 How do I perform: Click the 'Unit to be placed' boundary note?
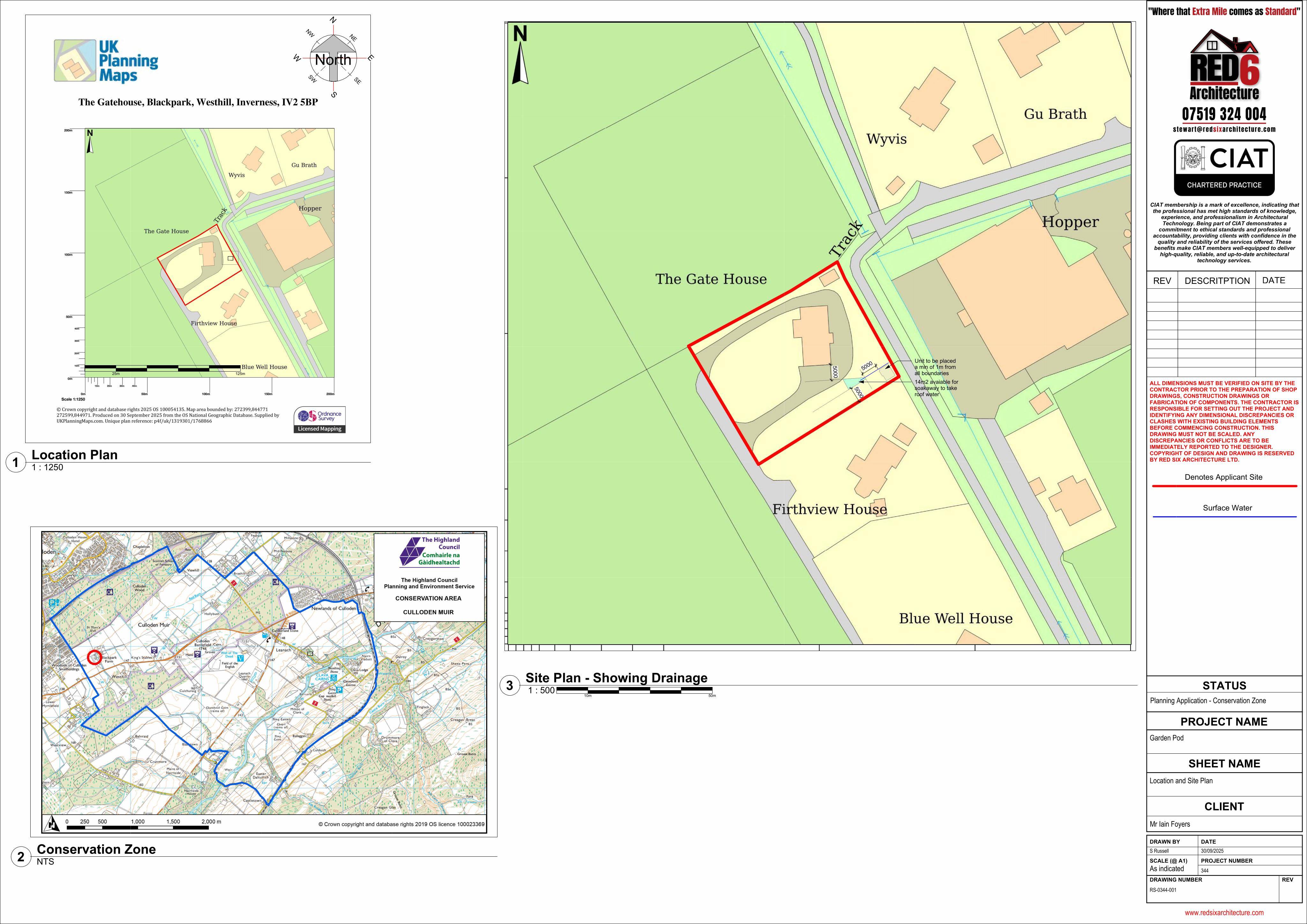click(935, 367)
